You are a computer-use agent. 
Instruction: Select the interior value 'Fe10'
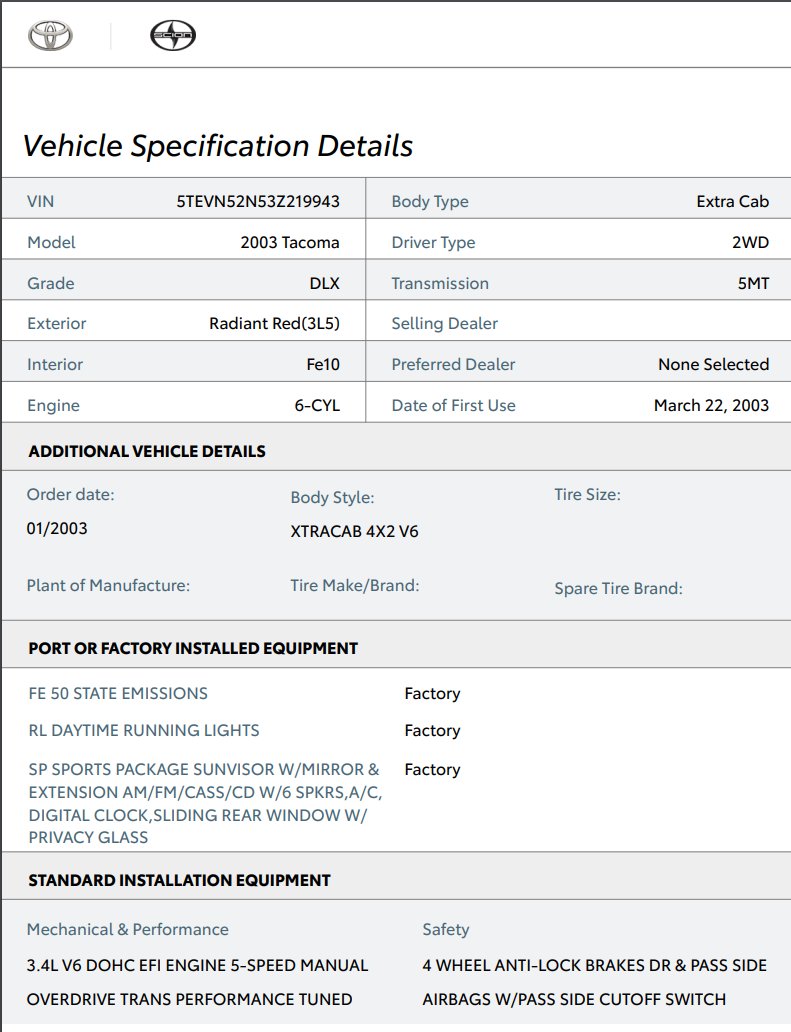tap(323, 365)
